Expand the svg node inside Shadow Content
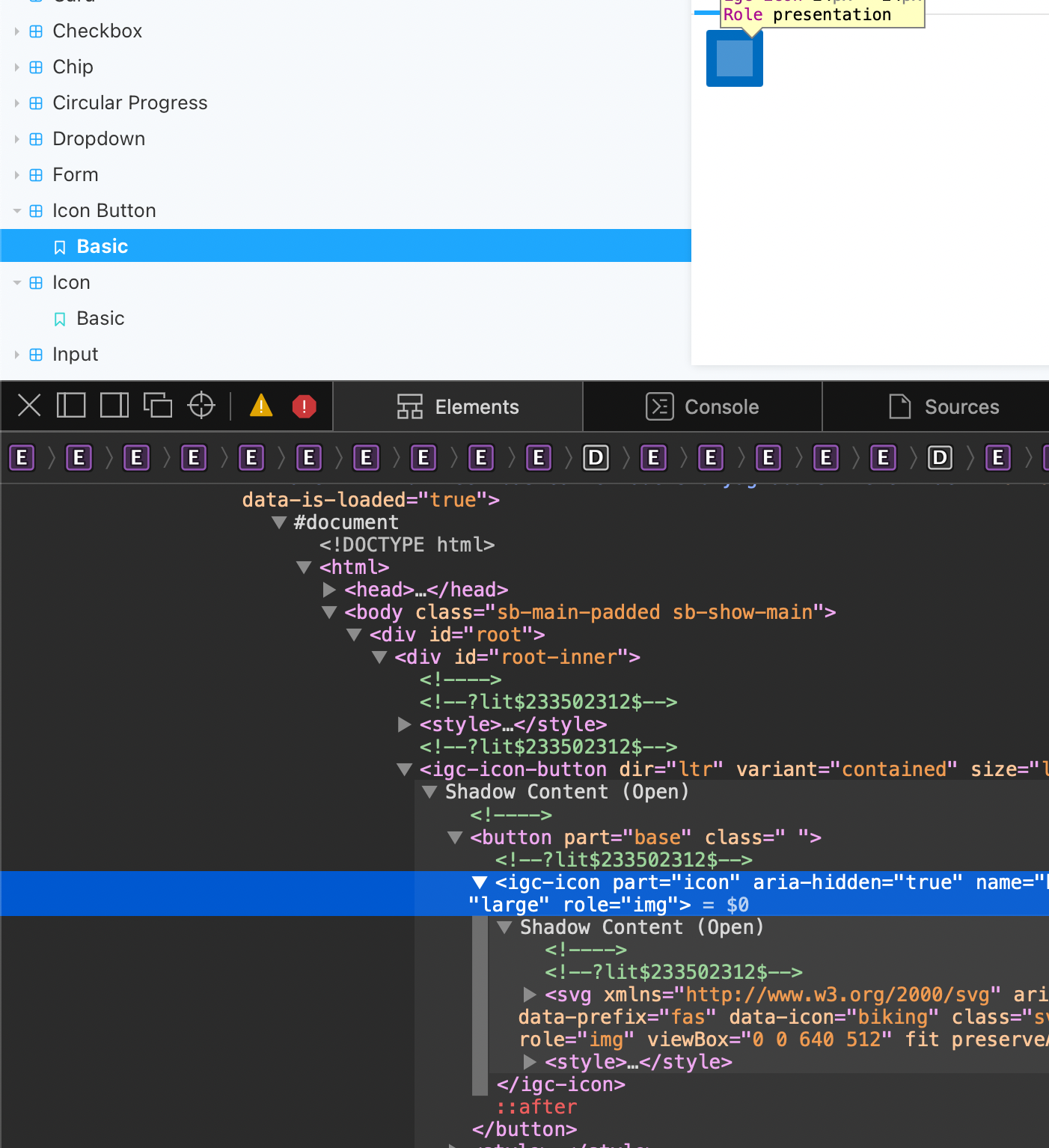This screenshot has height=1148, width=1049. [x=530, y=995]
